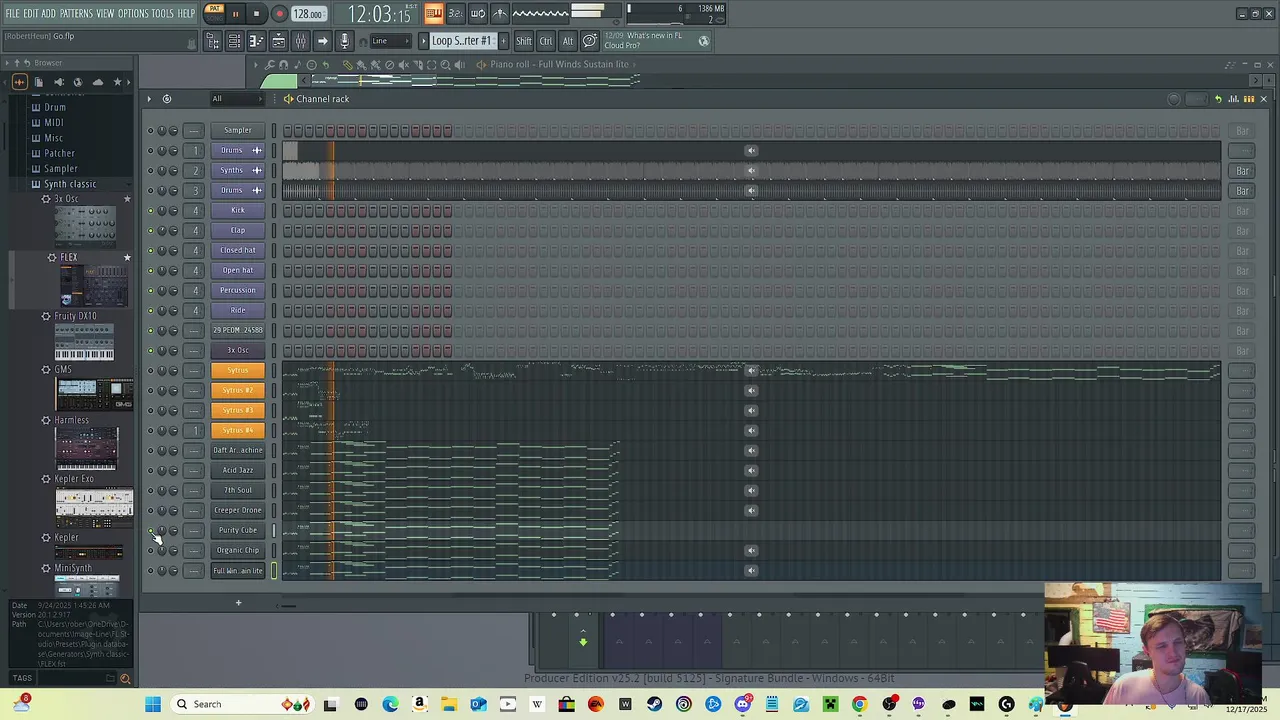The height and width of the screenshot is (720, 1280).
Task: Click the red record button
Action: (279, 14)
